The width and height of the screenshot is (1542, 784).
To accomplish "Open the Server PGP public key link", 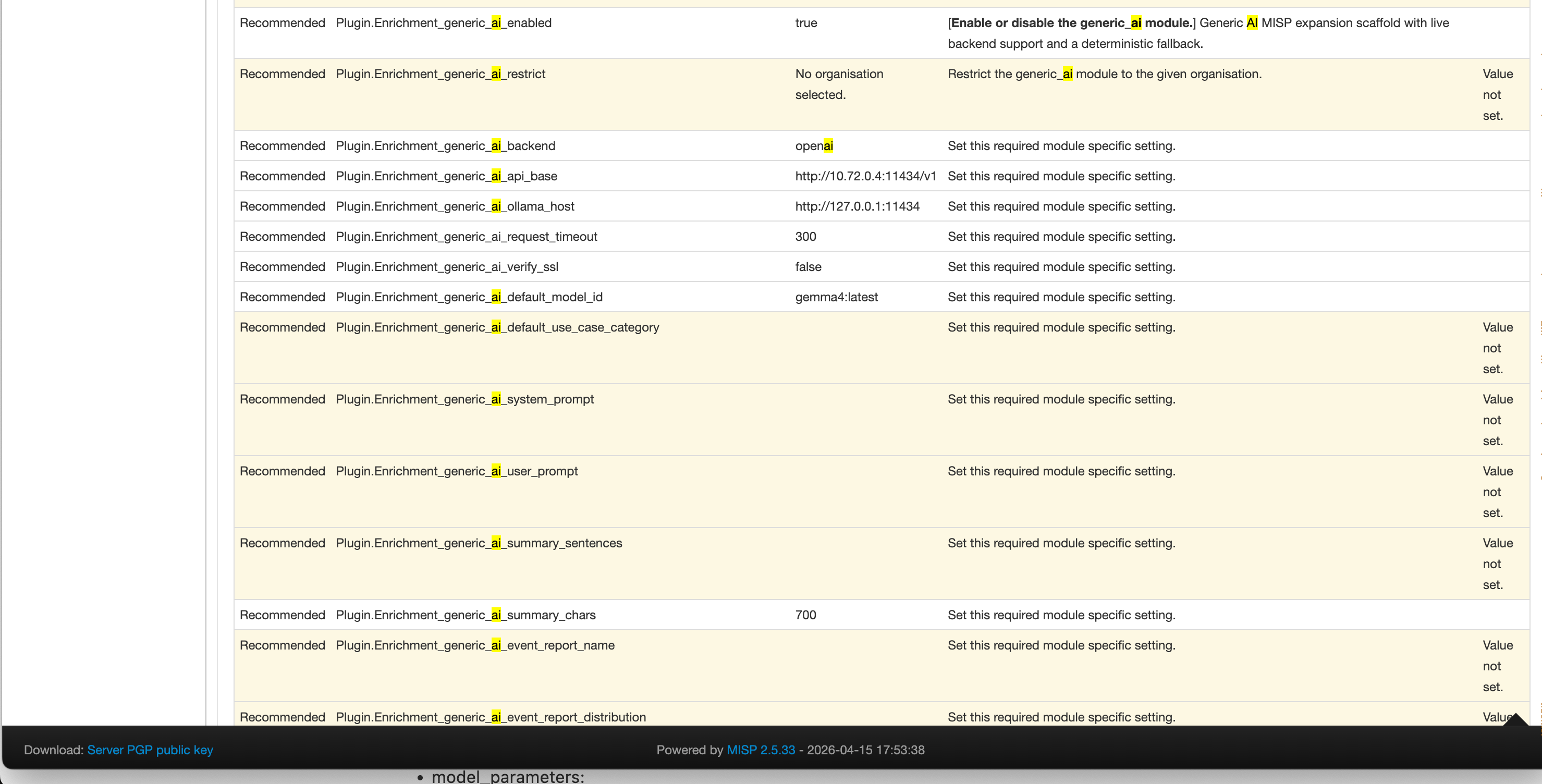I will [150, 750].
